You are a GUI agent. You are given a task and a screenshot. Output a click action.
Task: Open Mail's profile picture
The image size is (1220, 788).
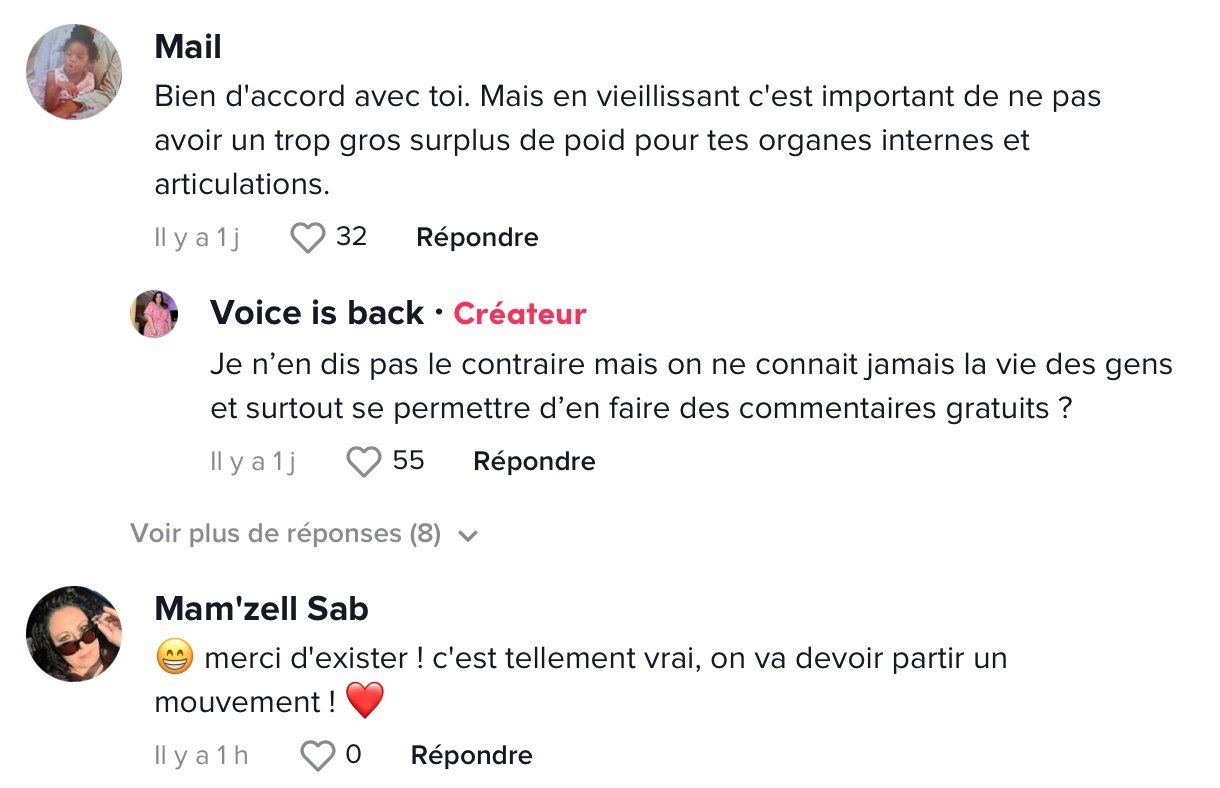[74, 72]
